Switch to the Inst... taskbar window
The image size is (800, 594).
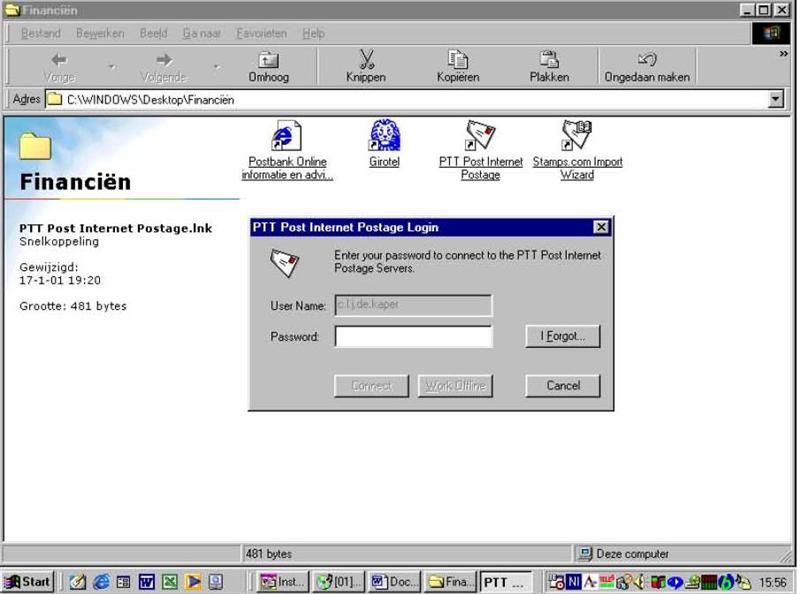(282, 582)
